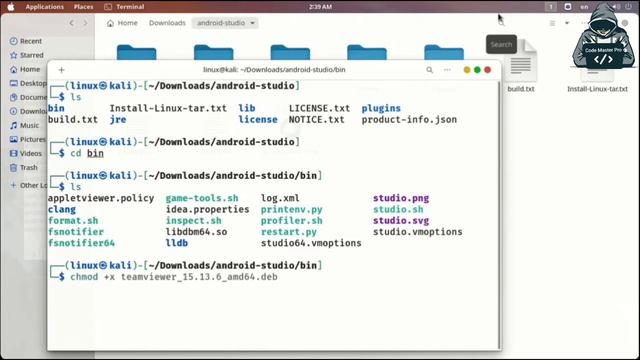The height and width of the screenshot is (360, 640).
Task: Click restart.py in terminal listing
Action: (289, 232)
